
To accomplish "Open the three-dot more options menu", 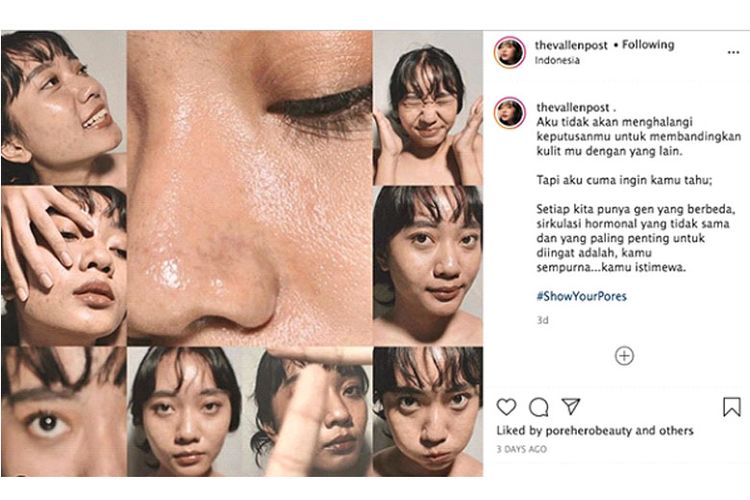I will click(733, 50).
